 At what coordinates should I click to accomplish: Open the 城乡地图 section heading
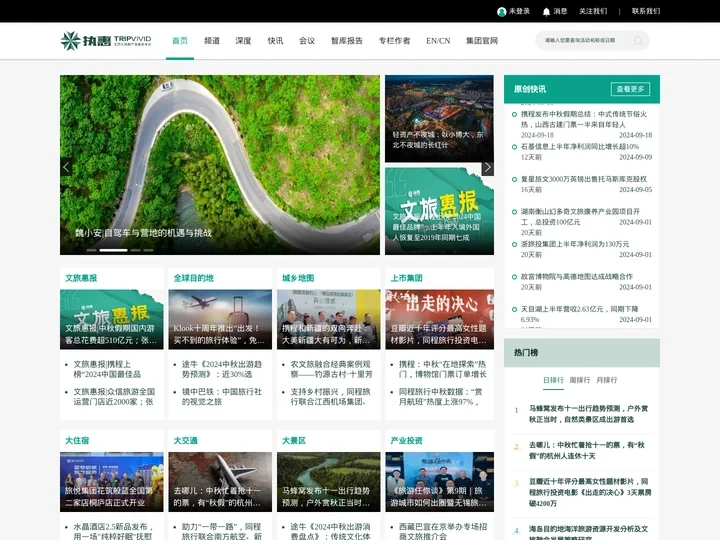pyautogui.click(x=298, y=278)
